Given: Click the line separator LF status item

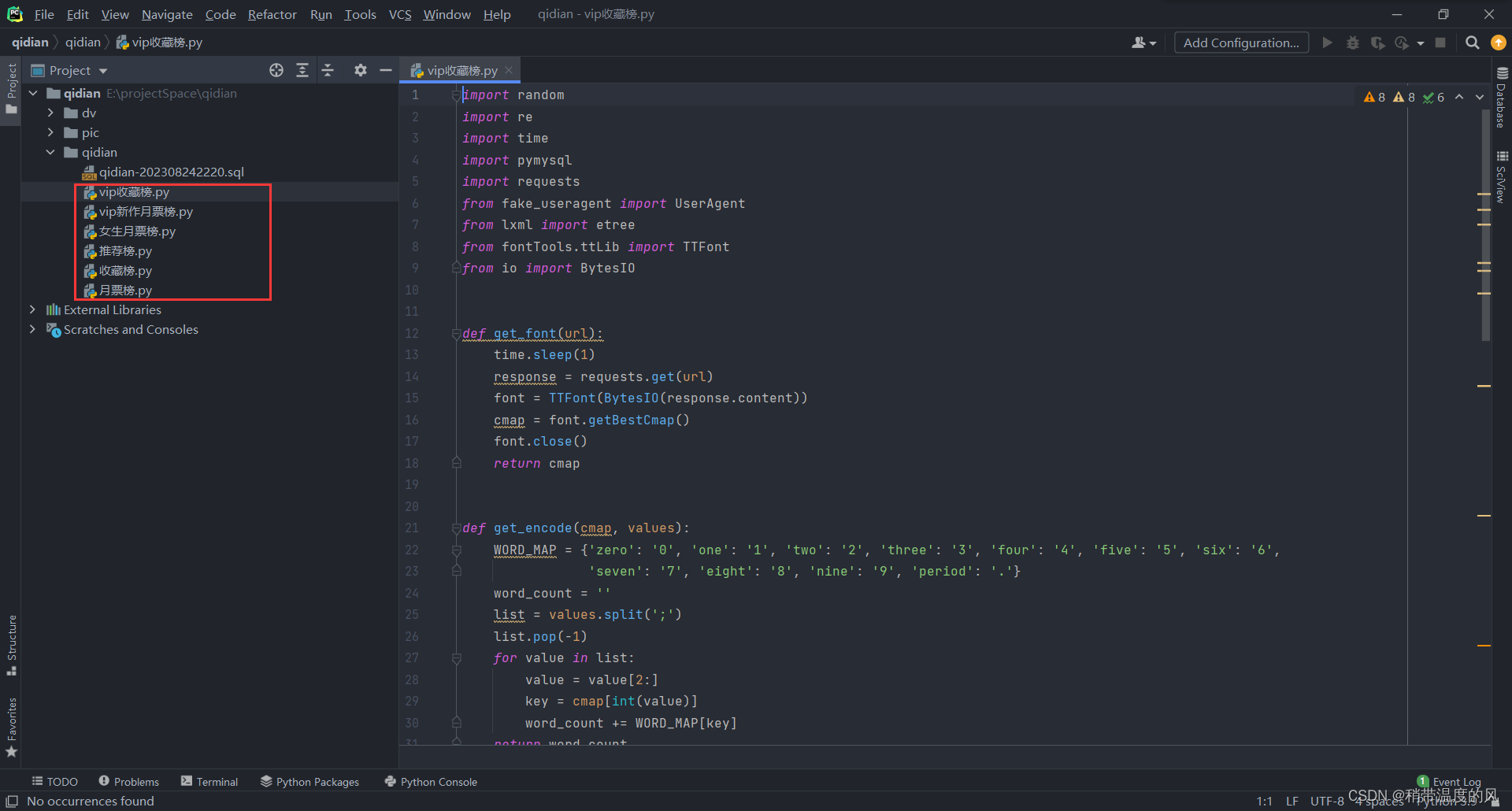Looking at the screenshot, I should pos(1292,801).
